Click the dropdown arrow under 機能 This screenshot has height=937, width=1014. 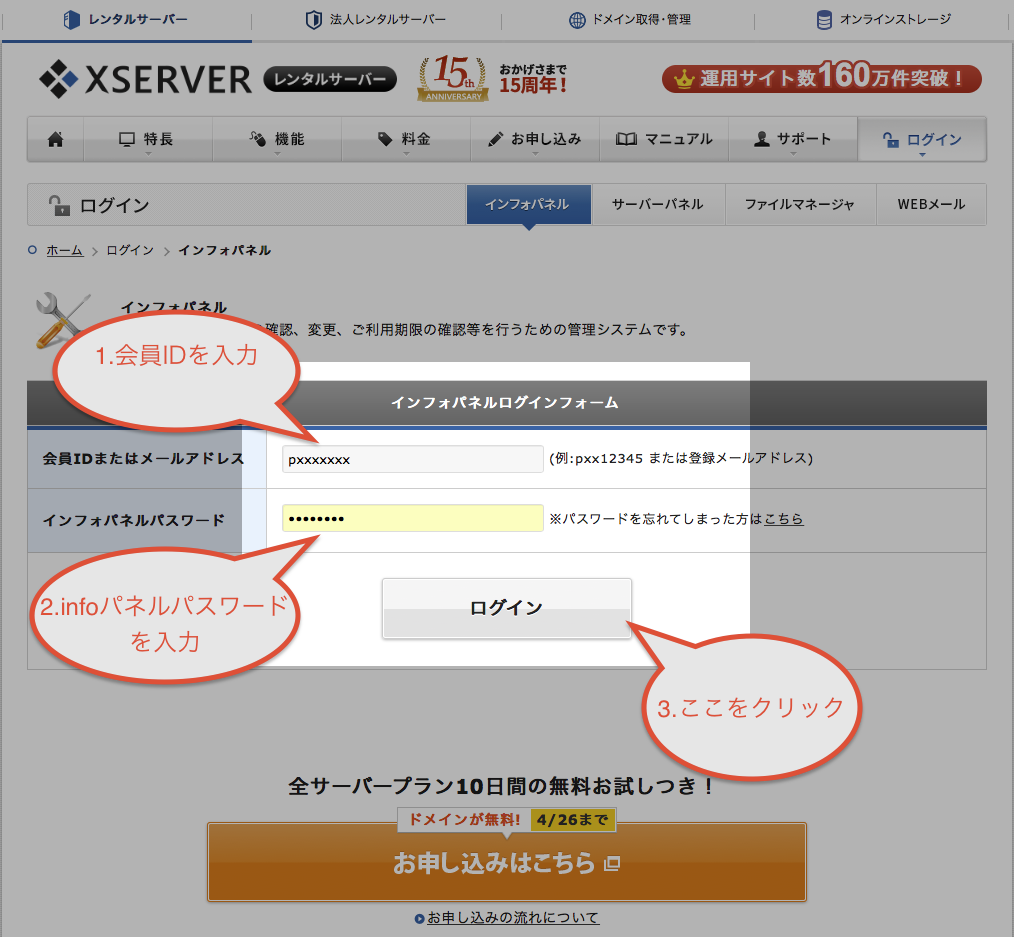coord(277,154)
